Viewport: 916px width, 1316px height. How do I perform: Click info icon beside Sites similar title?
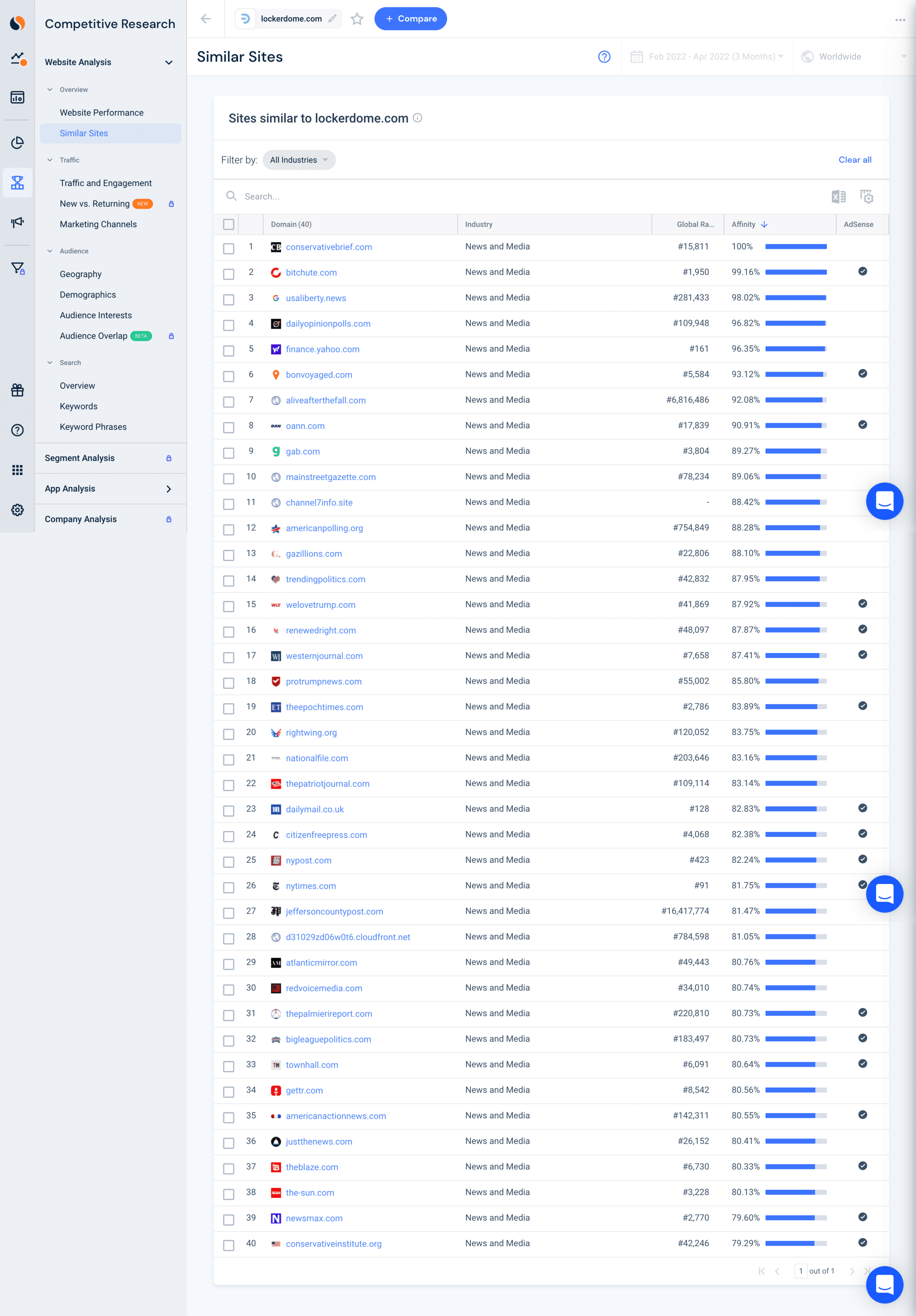[418, 117]
